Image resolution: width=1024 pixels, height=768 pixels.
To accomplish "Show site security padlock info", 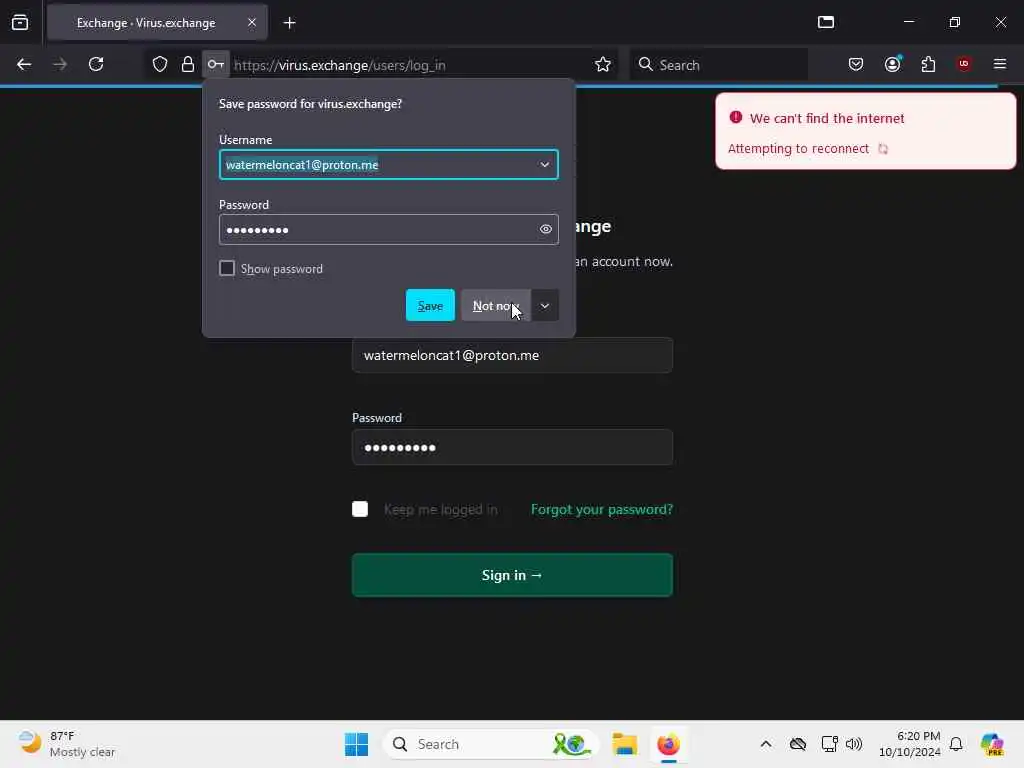I will pos(187,64).
